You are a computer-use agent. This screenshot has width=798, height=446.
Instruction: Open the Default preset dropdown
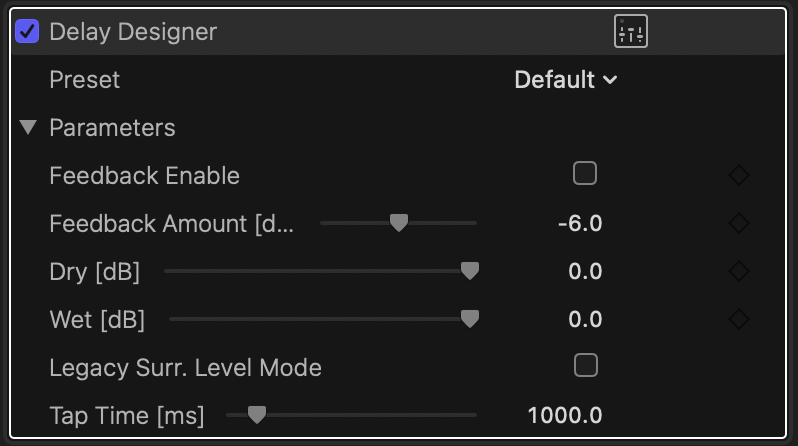(565, 79)
